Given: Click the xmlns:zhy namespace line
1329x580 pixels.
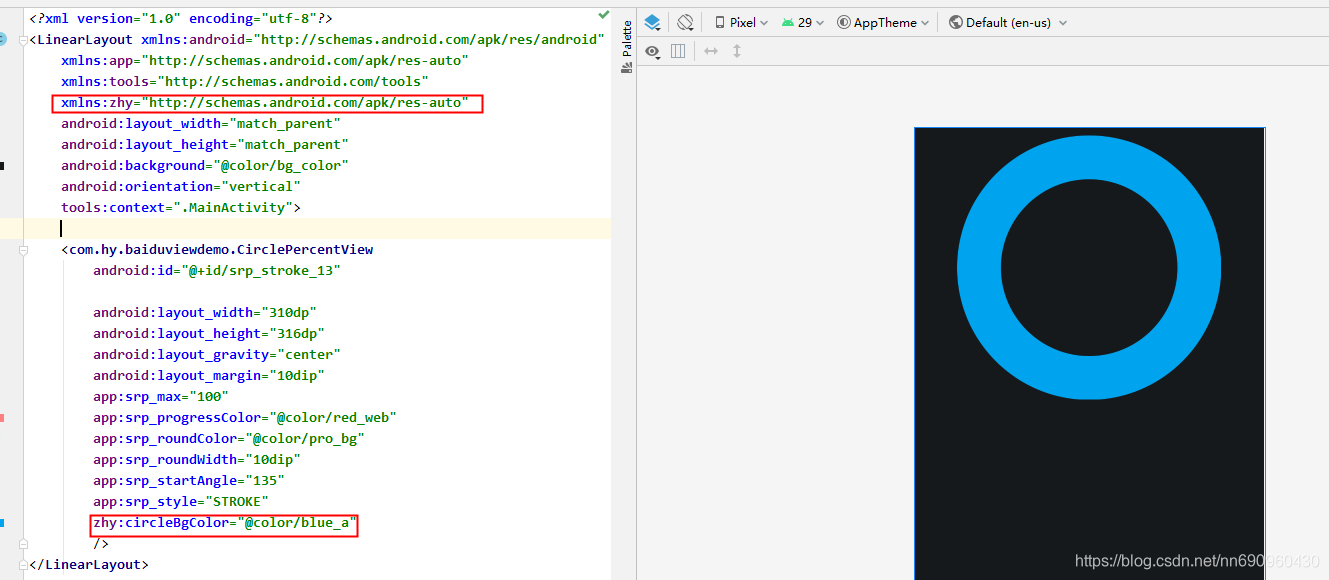Looking at the screenshot, I should (x=265, y=102).
